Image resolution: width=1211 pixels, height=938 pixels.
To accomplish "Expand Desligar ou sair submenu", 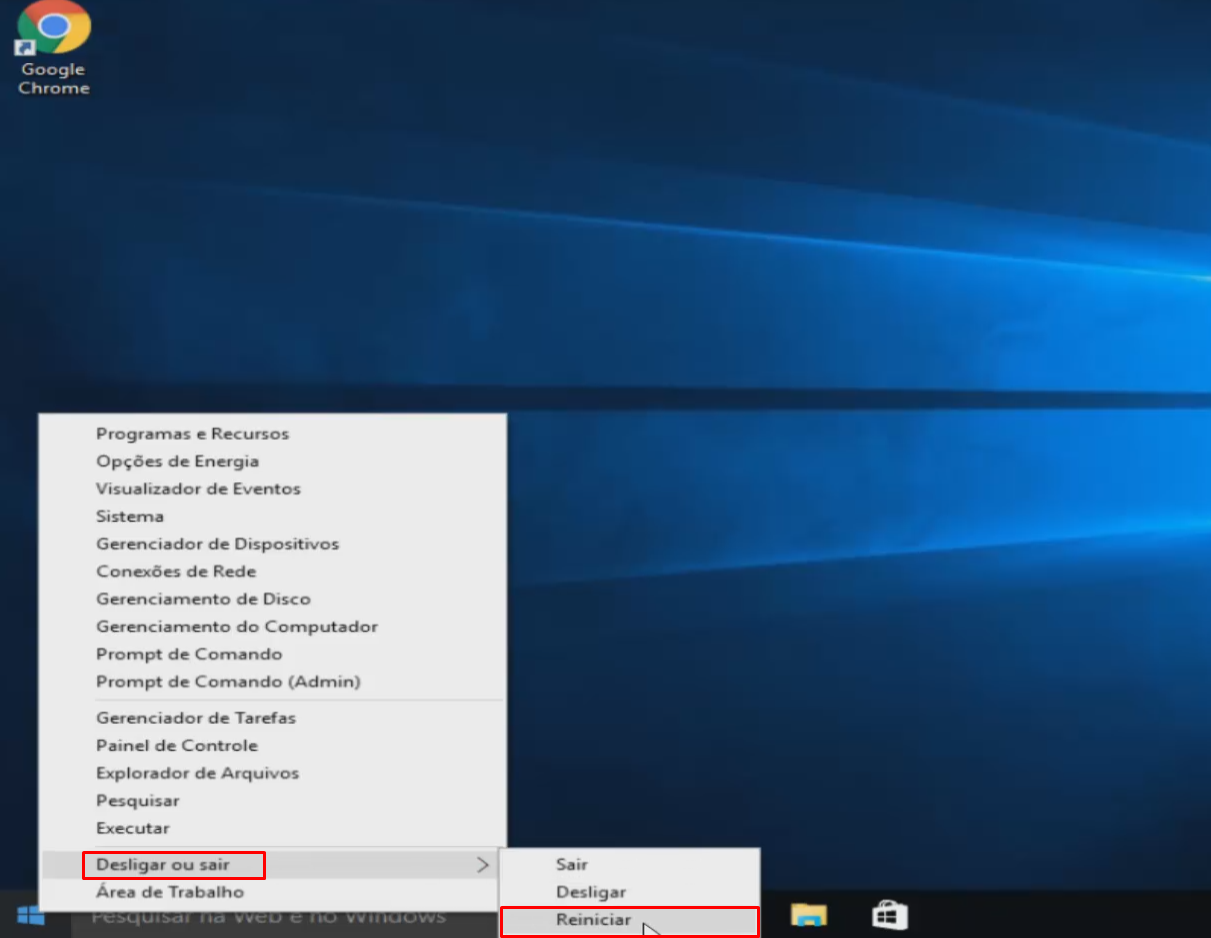I will 272,864.
